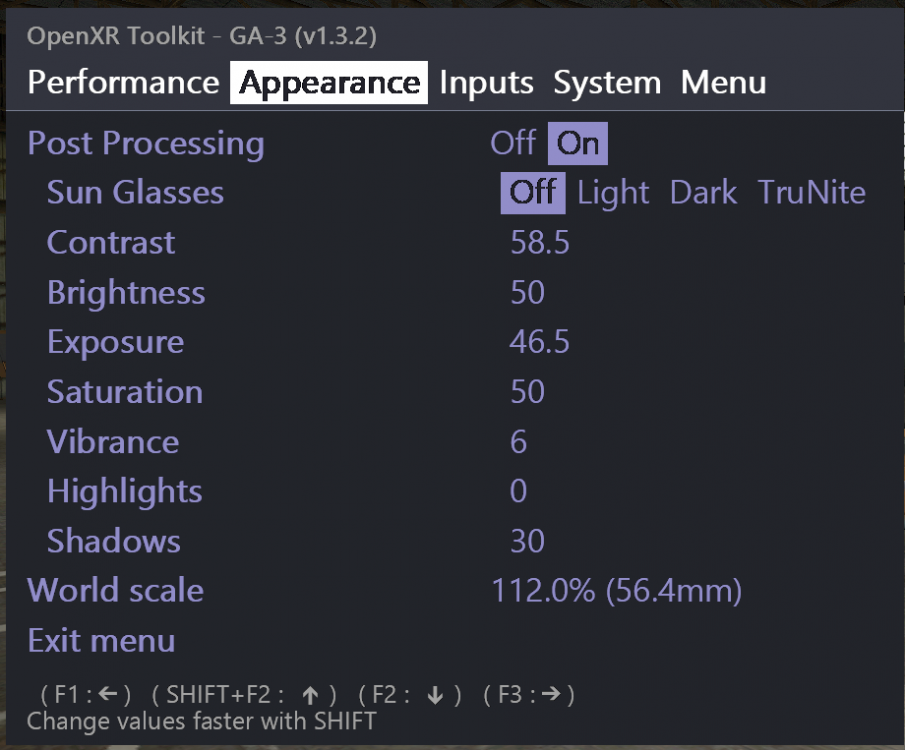Set Sun Glasses to Light

(x=613, y=192)
